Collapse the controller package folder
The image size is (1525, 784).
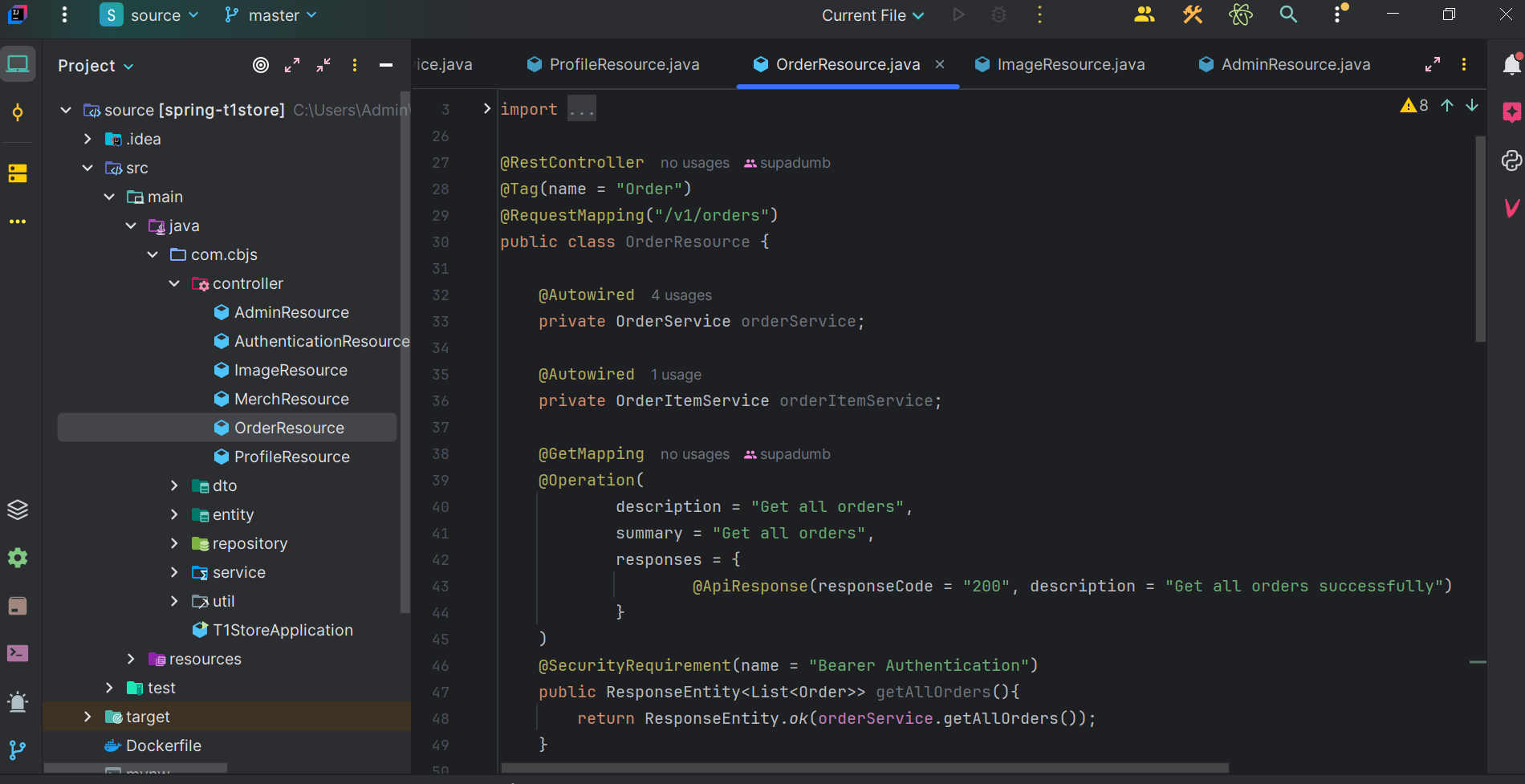[x=174, y=283]
